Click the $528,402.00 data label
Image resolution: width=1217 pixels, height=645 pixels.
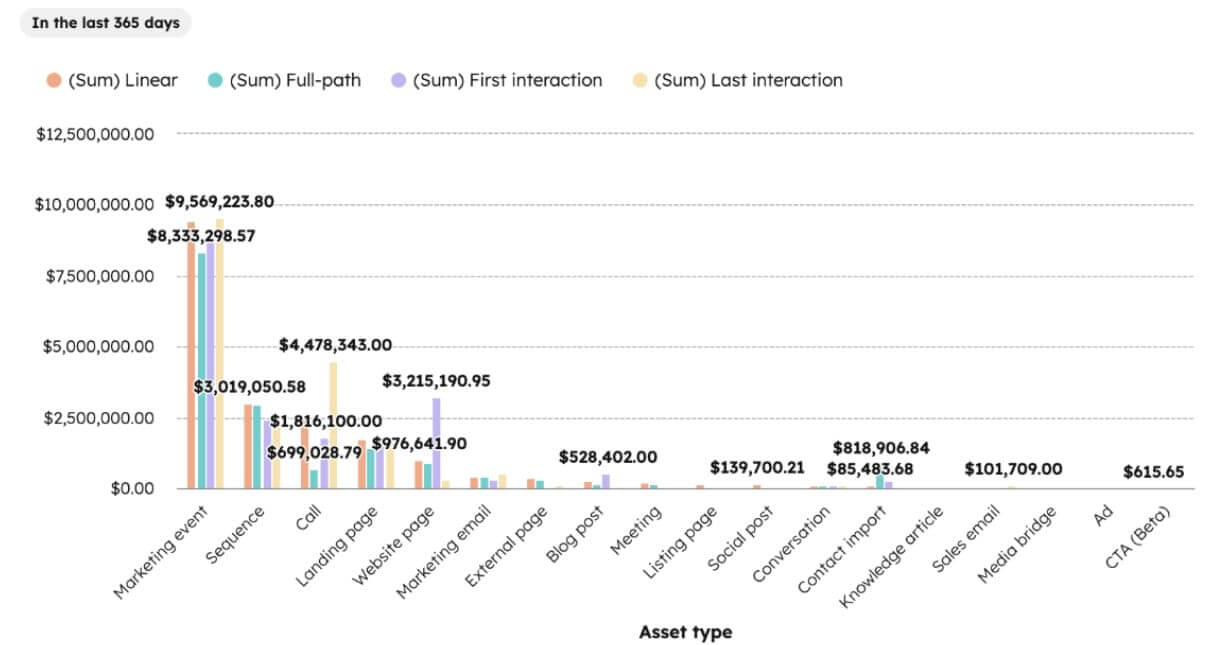(x=607, y=456)
